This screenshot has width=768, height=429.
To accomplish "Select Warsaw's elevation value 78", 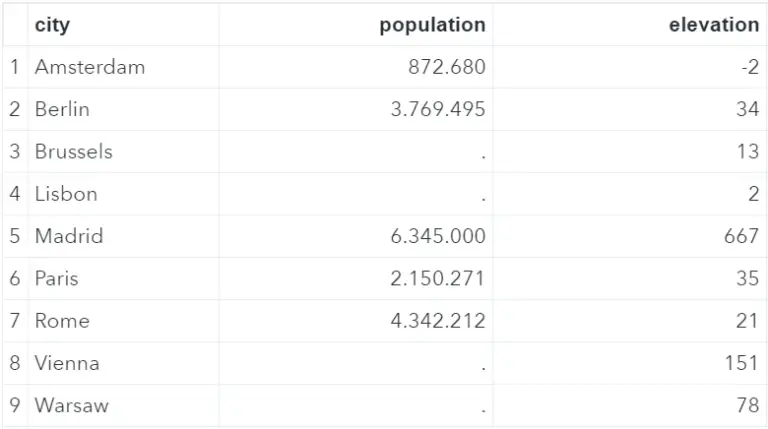I will tap(748, 406).
